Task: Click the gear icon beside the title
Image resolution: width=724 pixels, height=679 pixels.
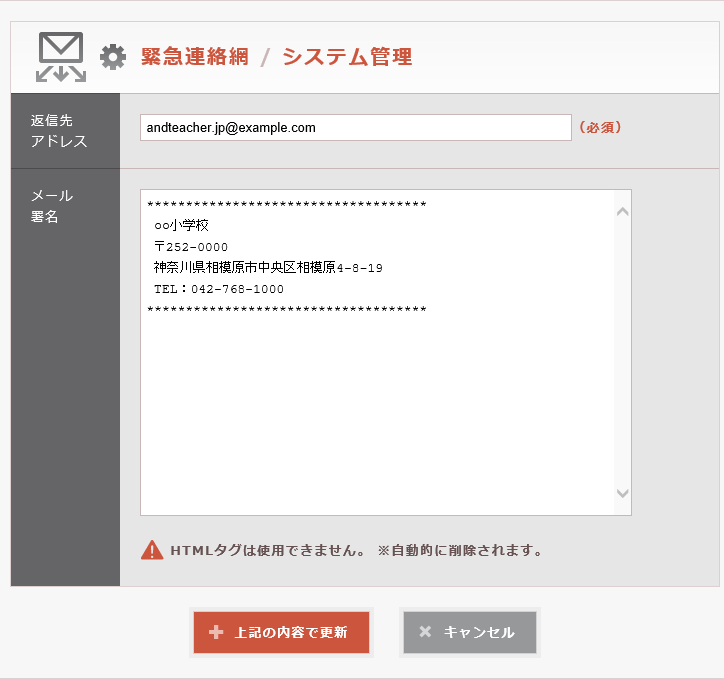Action: click(113, 57)
